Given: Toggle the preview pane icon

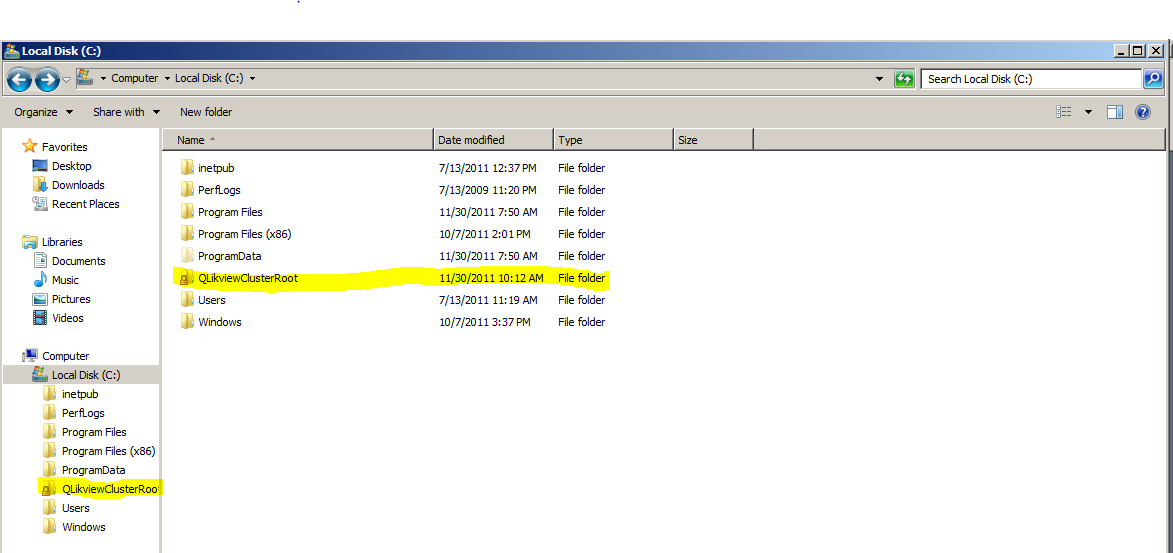Looking at the screenshot, I should (x=1115, y=112).
